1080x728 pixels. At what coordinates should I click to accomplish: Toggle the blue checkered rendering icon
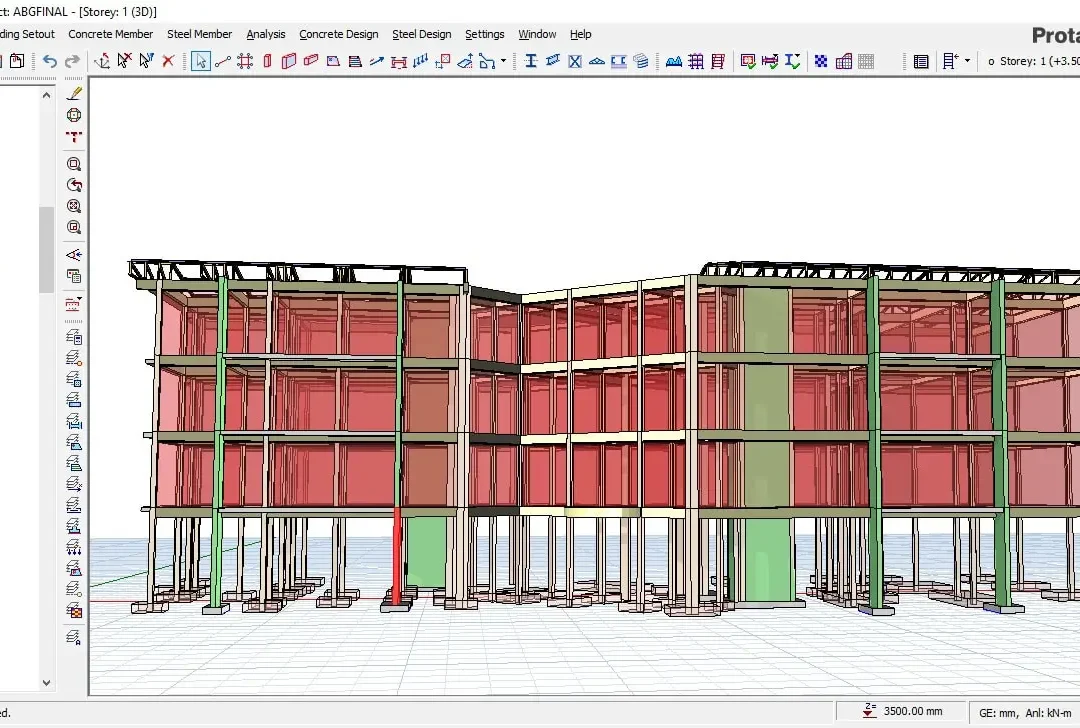pyautogui.click(x=821, y=61)
